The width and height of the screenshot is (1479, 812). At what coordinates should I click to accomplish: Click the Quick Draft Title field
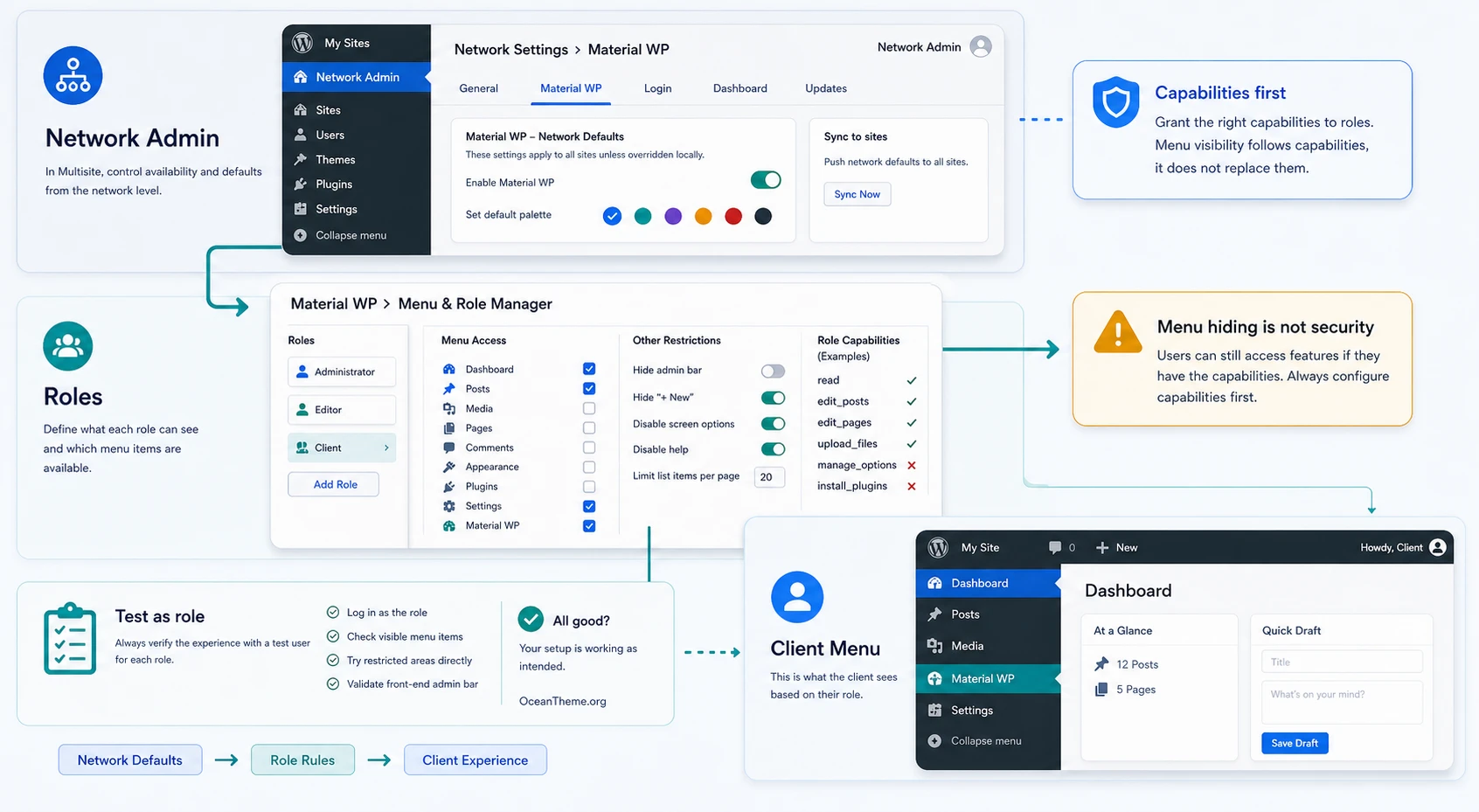coord(1342,662)
